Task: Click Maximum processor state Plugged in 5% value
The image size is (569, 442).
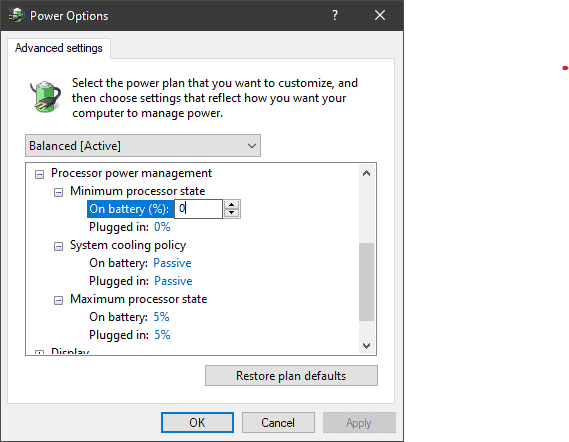Action: click(x=162, y=335)
